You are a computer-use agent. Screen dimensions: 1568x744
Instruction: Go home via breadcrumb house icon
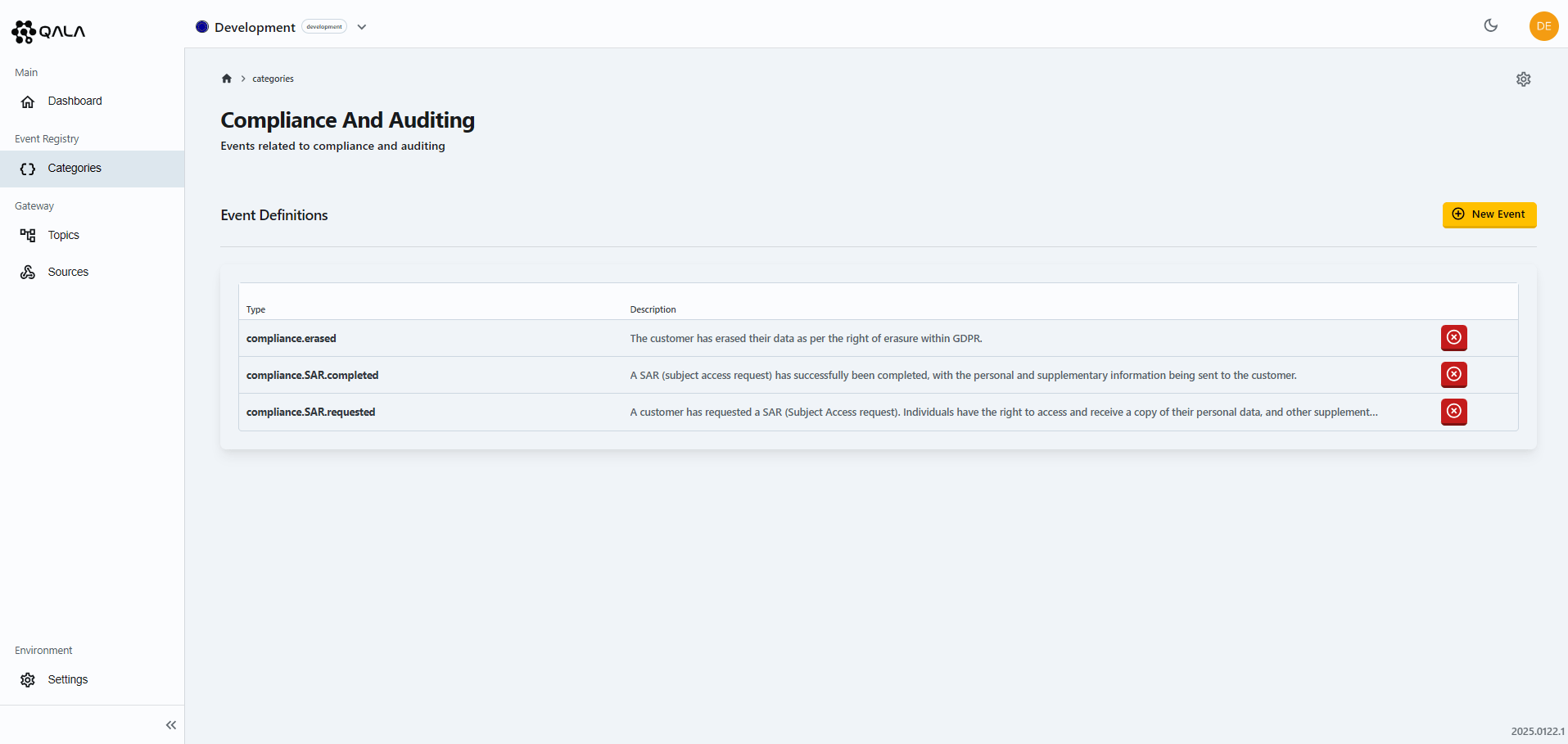point(227,79)
